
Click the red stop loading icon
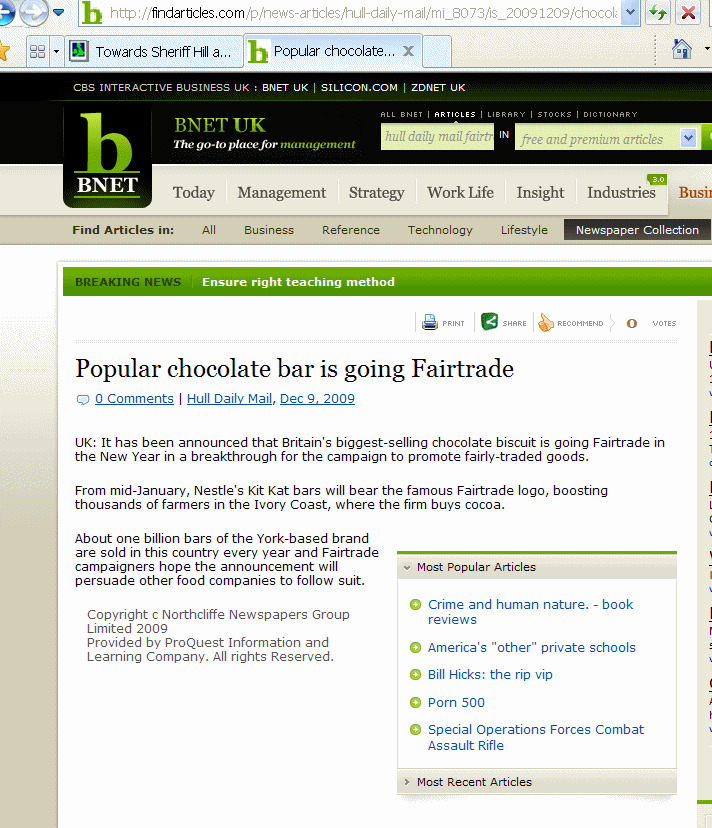pyautogui.click(x=688, y=13)
